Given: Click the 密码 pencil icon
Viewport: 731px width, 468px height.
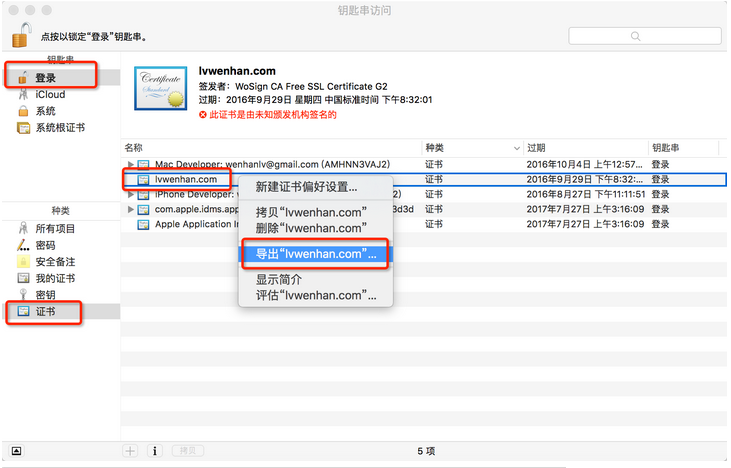Looking at the screenshot, I should click(x=23, y=245).
